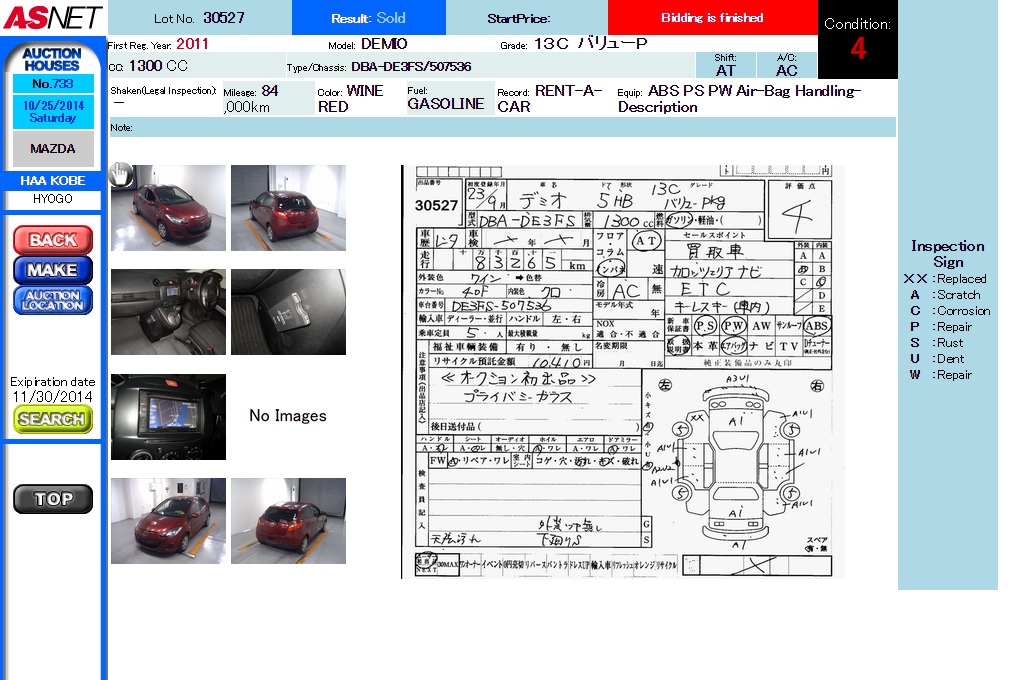Image resolution: width=1029 pixels, height=680 pixels.
Task: Click the ASNET logo
Action: pos(52,17)
